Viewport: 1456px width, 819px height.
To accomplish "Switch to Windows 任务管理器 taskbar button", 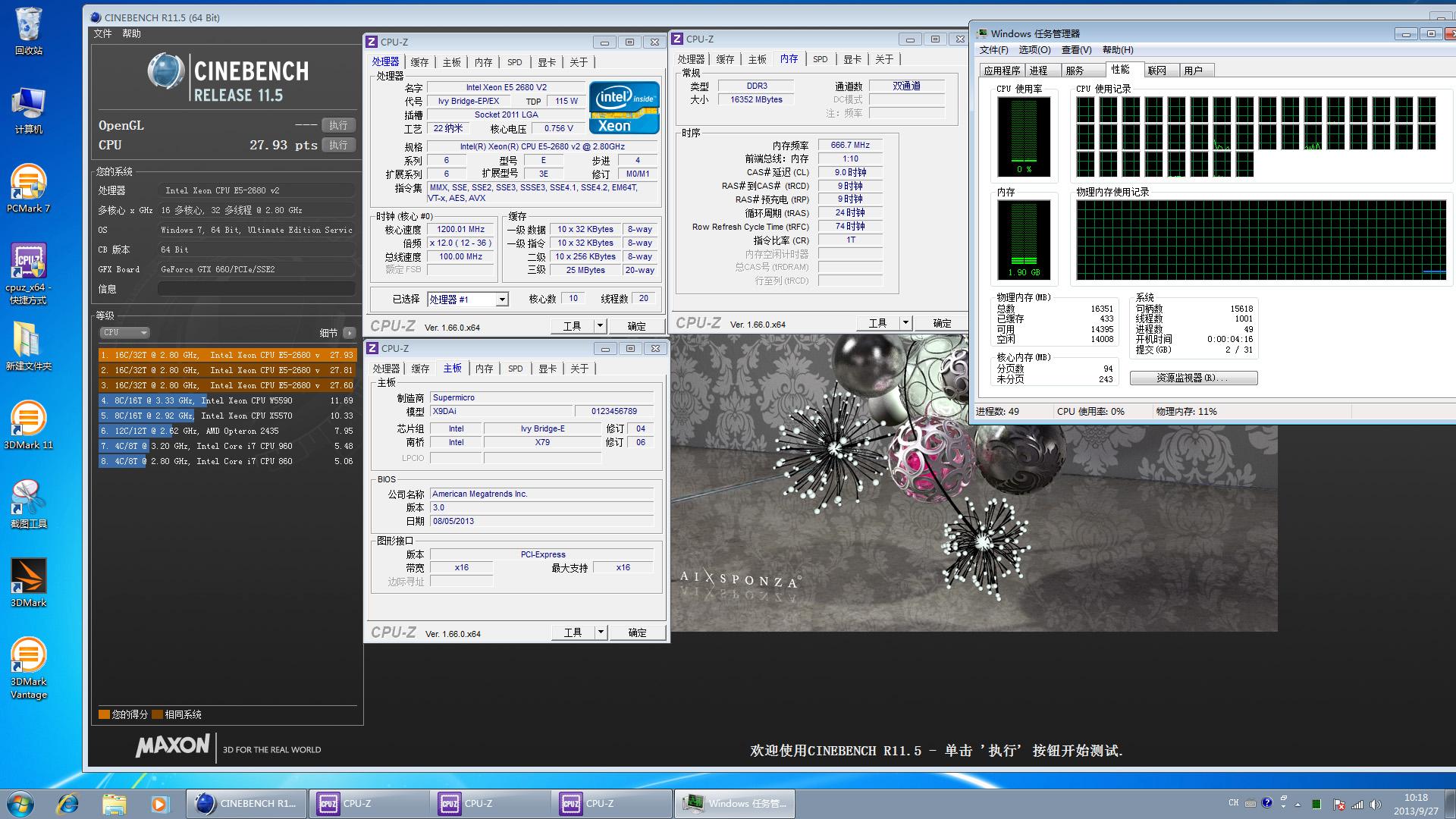I will coord(734,804).
